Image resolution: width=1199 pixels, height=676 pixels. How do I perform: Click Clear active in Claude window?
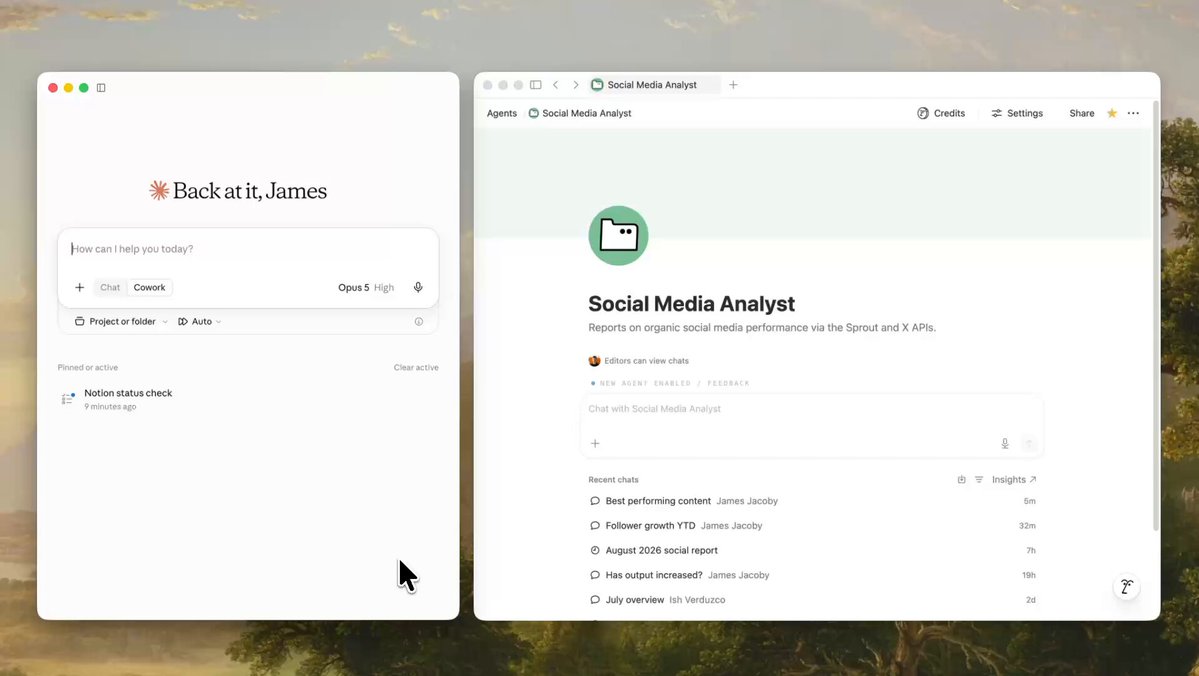416,368
